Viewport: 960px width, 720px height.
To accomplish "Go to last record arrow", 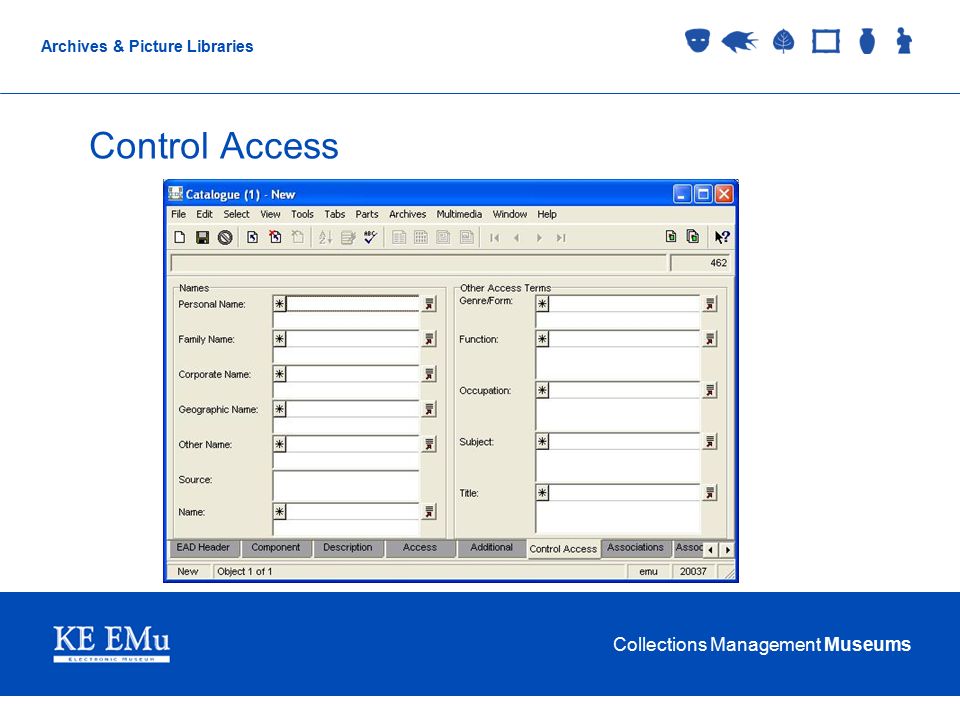I will coord(561,238).
